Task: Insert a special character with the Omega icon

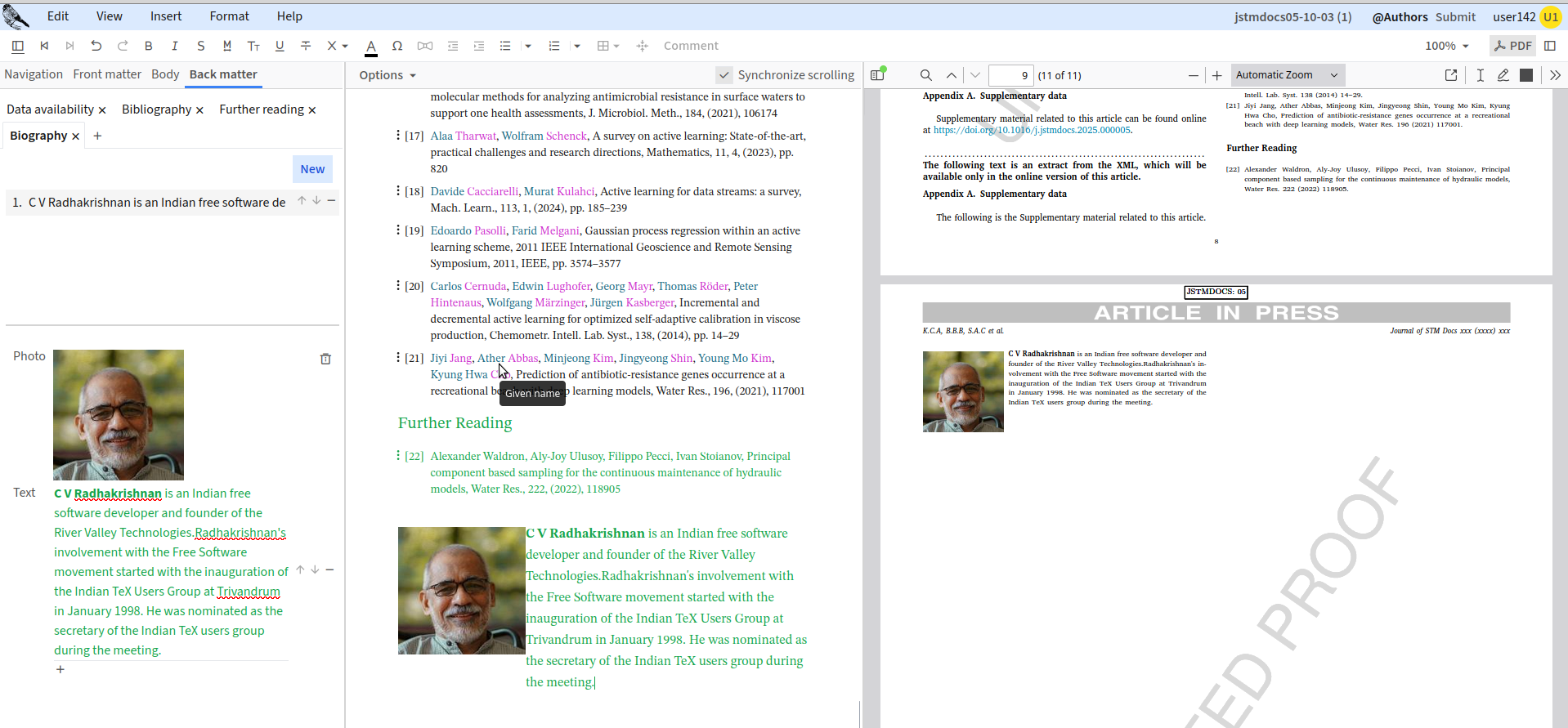Action: point(397,46)
